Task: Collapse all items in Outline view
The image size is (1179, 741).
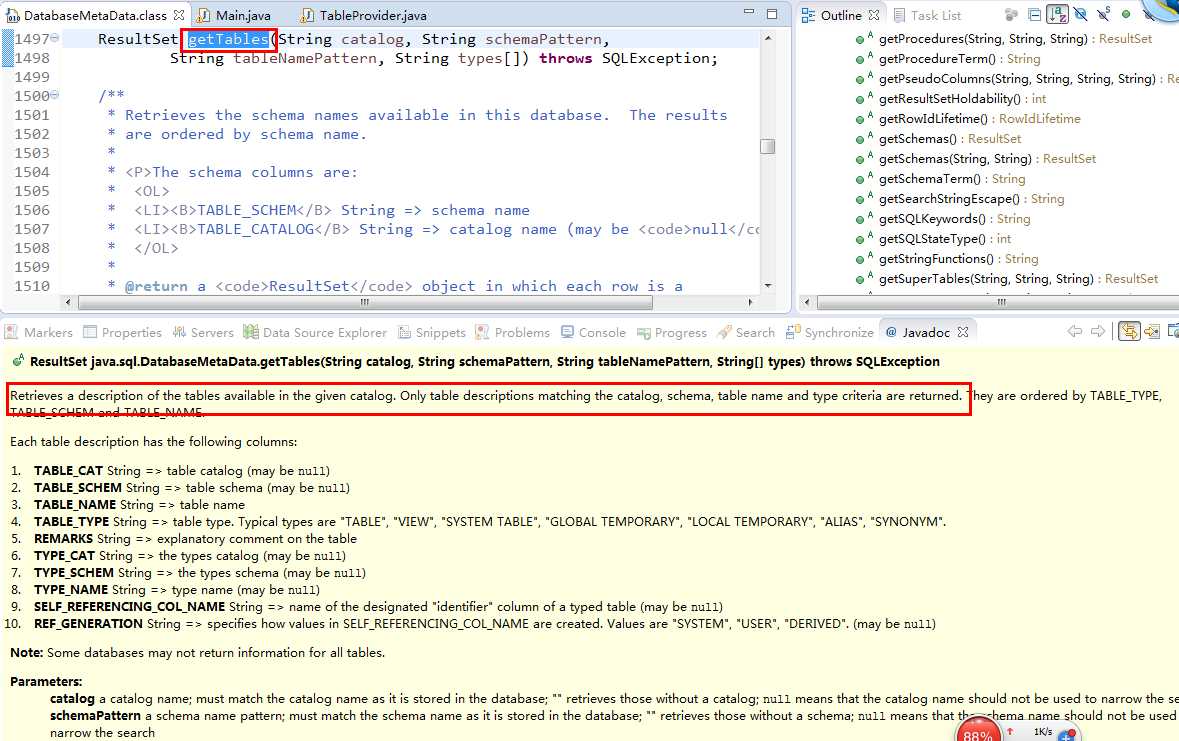Action: click(1035, 14)
